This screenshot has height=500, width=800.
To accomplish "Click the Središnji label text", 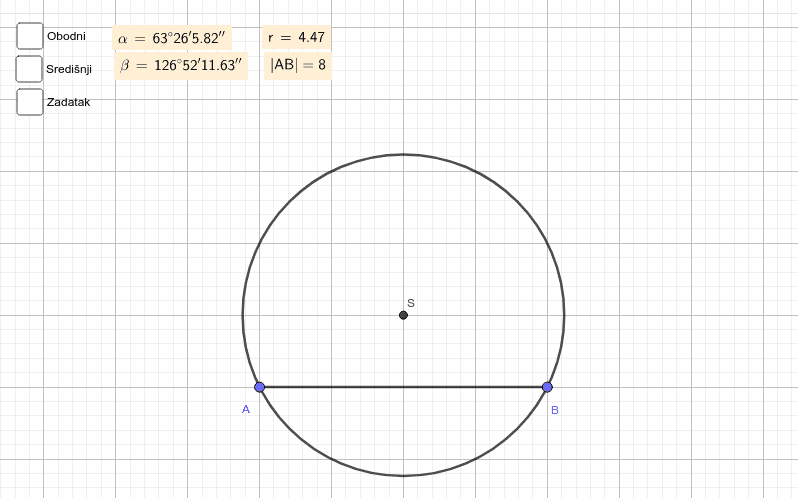I will 69,69.
